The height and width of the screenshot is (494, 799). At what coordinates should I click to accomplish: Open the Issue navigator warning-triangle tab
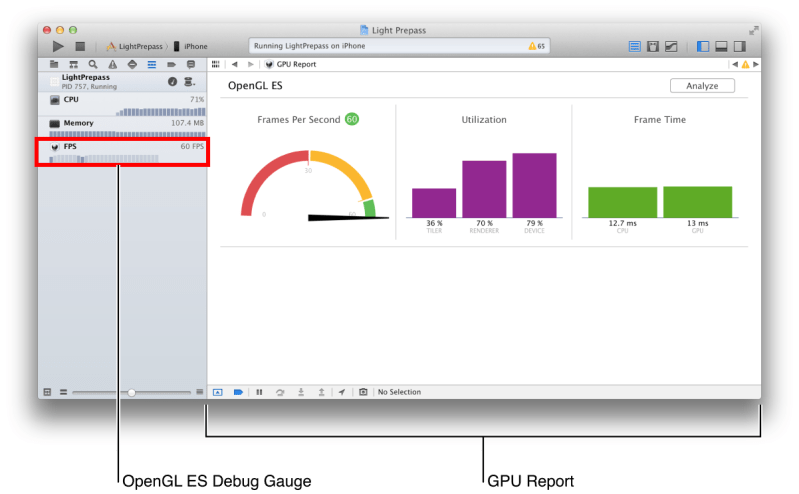113,64
